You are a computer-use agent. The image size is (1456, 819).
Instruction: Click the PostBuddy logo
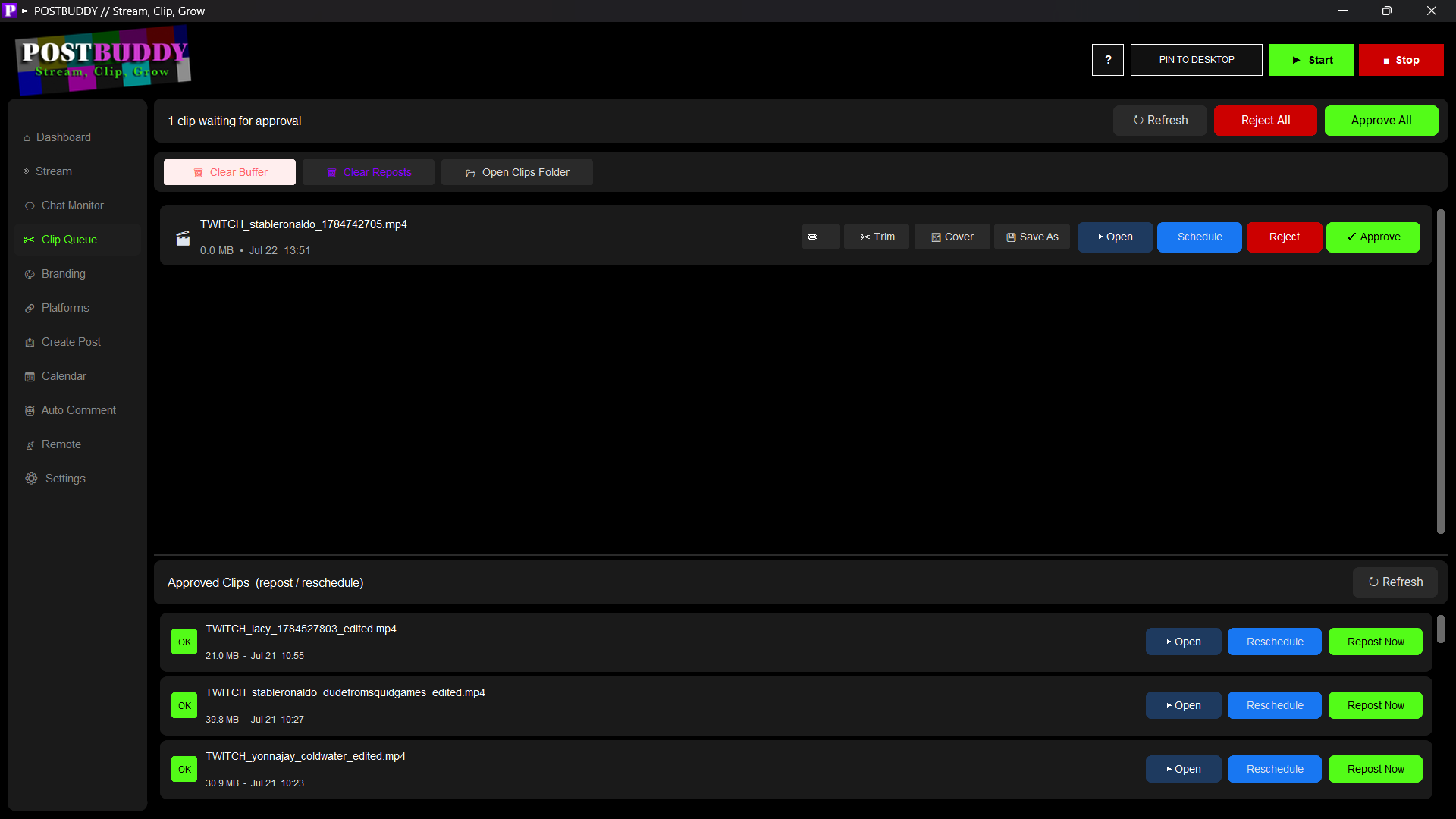(x=102, y=60)
